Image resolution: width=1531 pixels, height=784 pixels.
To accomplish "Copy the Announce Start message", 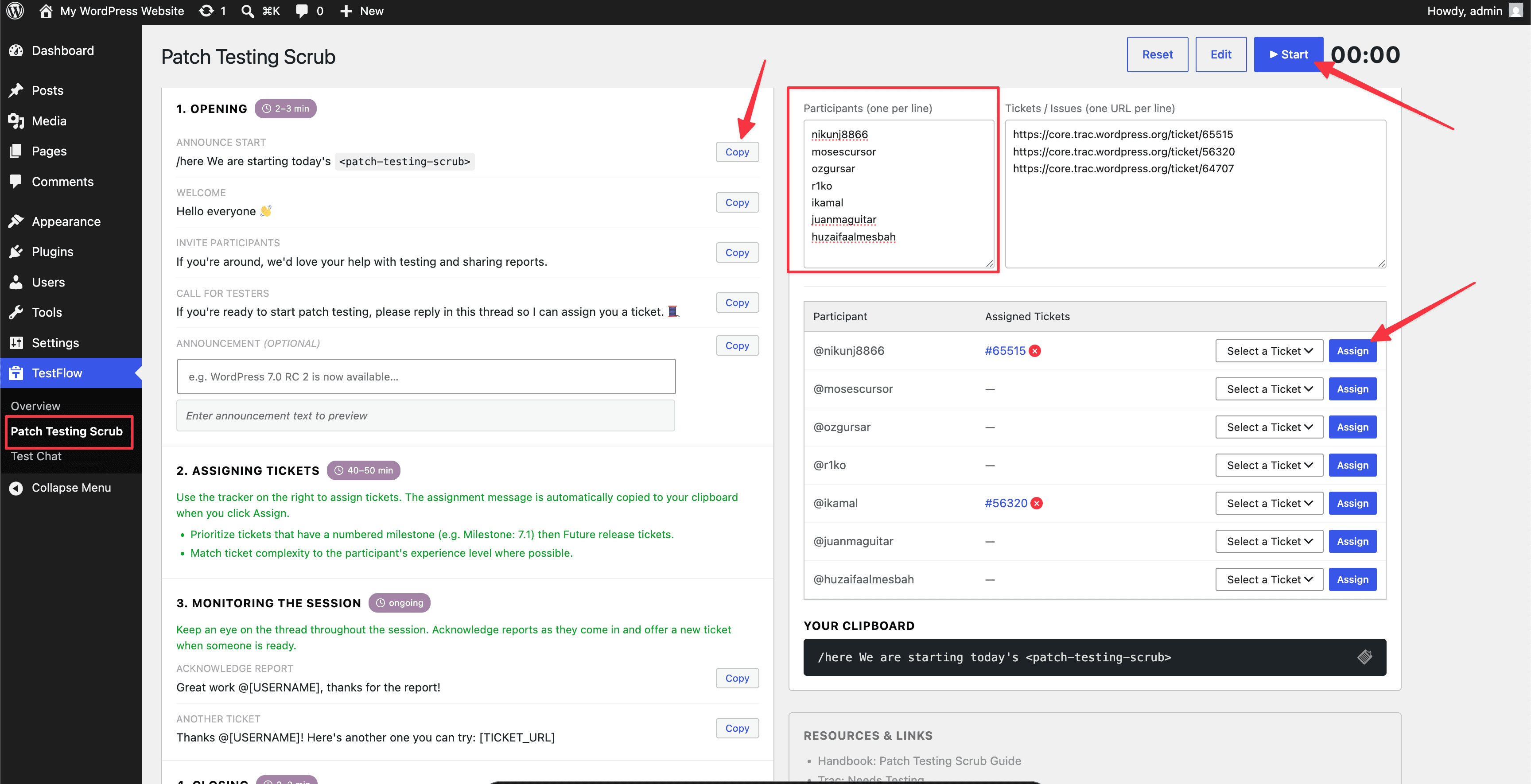I will (737, 151).
